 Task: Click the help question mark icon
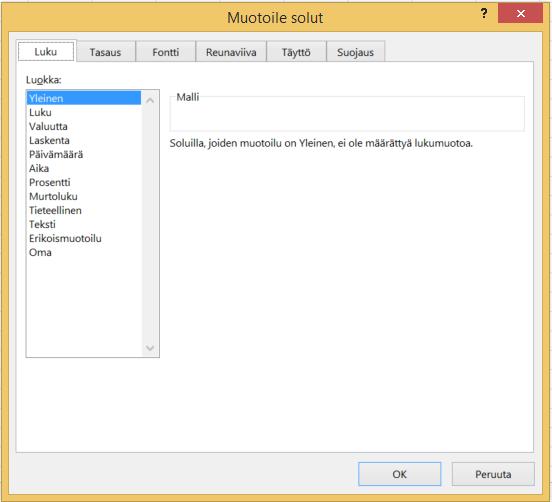[484, 14]
